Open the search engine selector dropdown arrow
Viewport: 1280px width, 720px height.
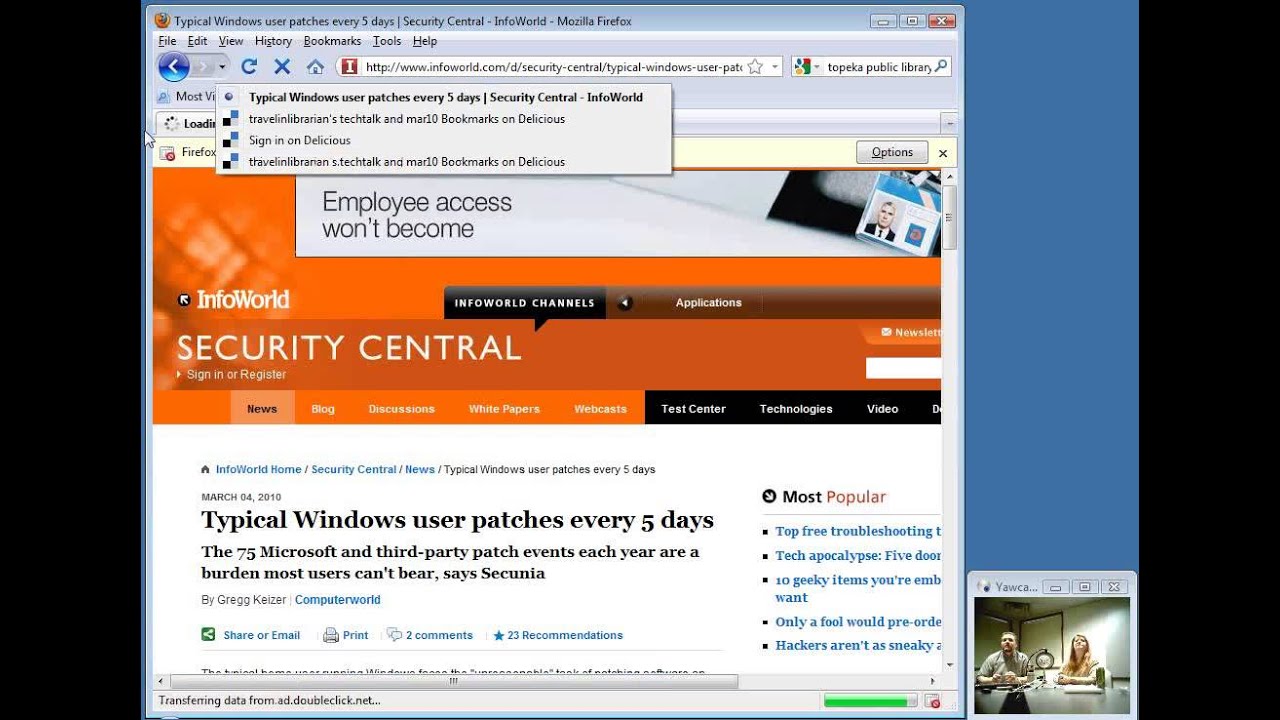tap(817, 67)
